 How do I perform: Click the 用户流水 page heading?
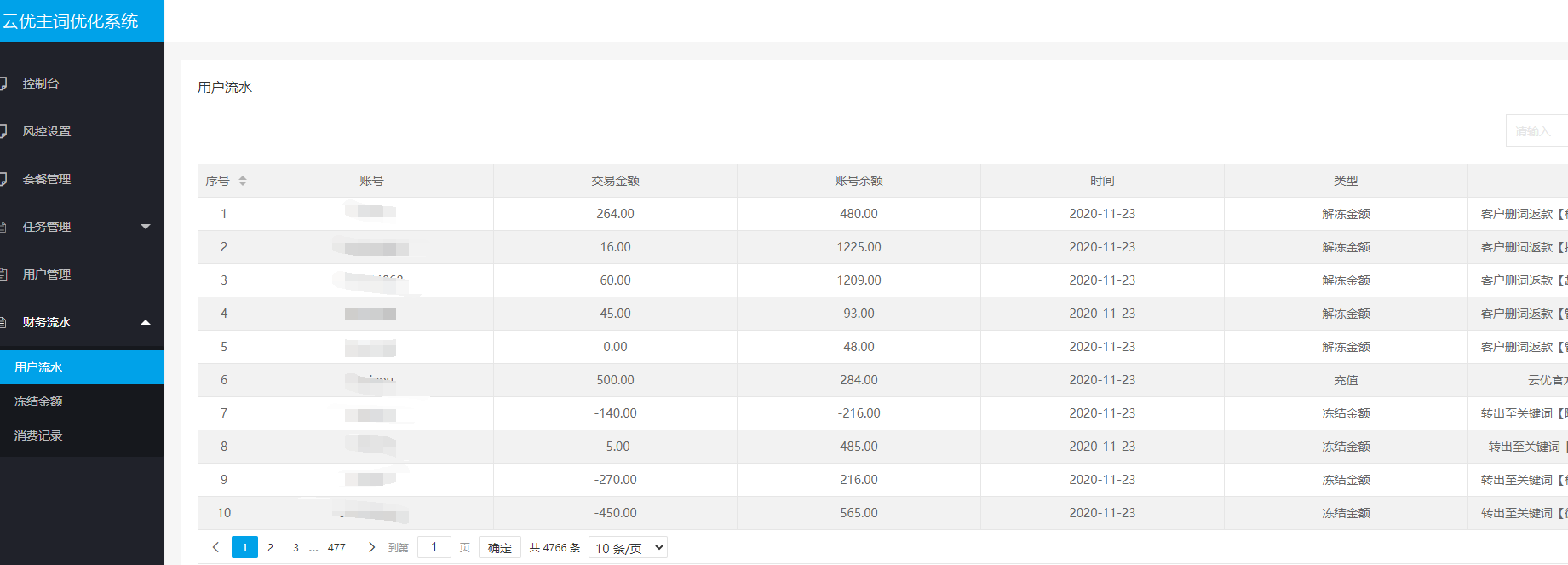pos(225,87)
